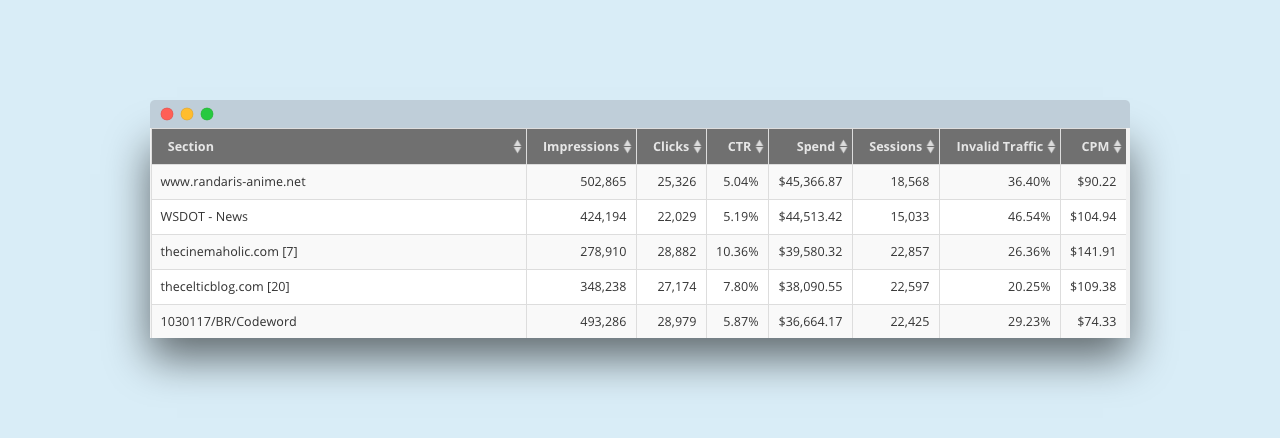Close the window with red button

(x=167, y=114)
